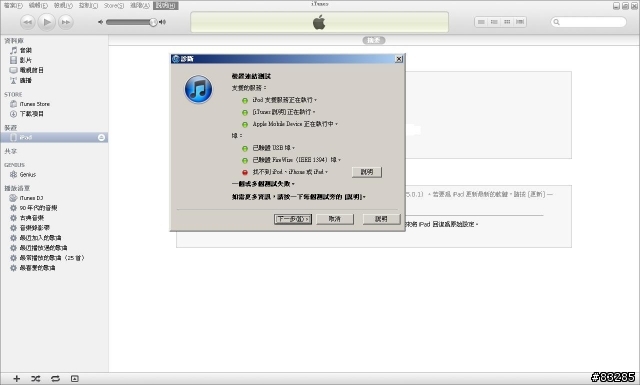Switch to the fourth Cover Flow view button
Viewport: 640px width, 385px height.
(520, 22)
